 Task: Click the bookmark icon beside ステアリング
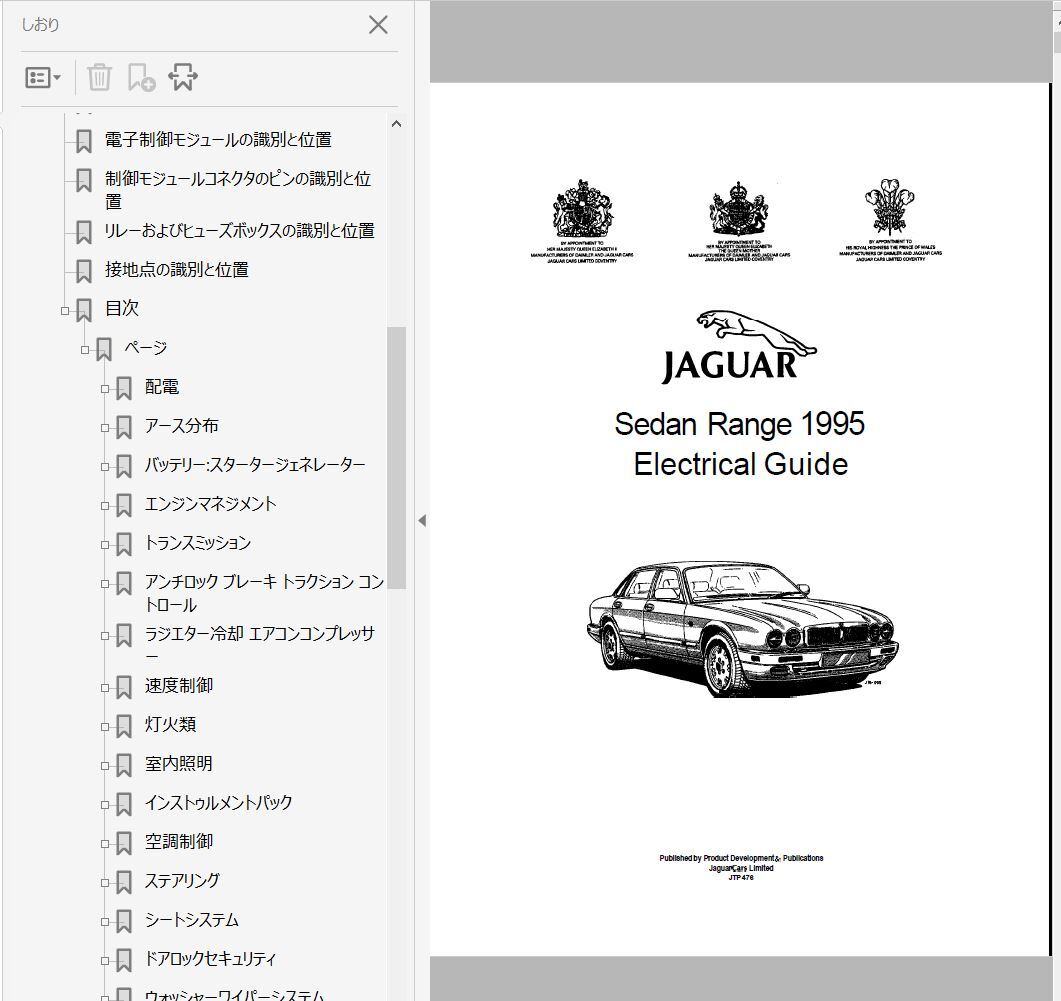coord(124,882)
